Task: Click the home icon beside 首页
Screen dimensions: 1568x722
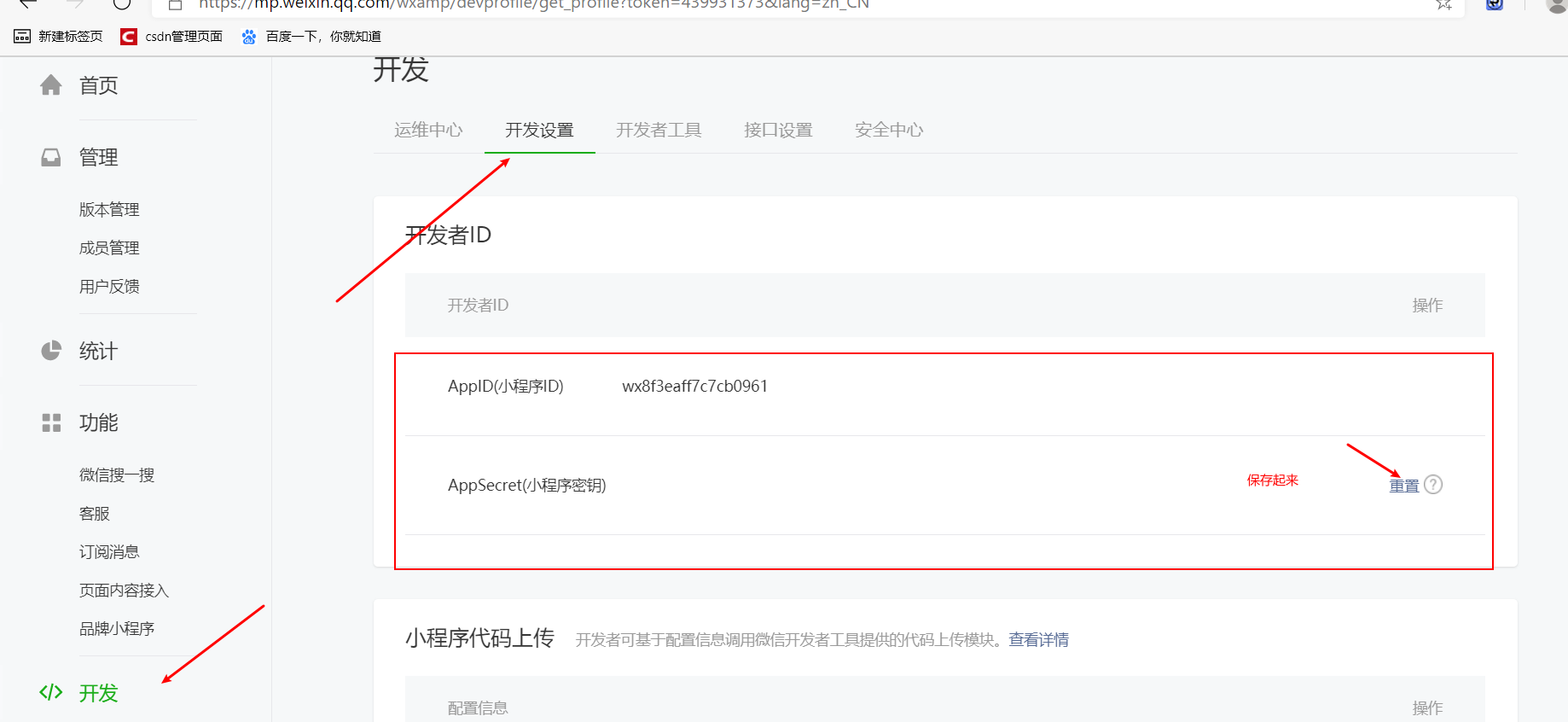Action: 51,85
